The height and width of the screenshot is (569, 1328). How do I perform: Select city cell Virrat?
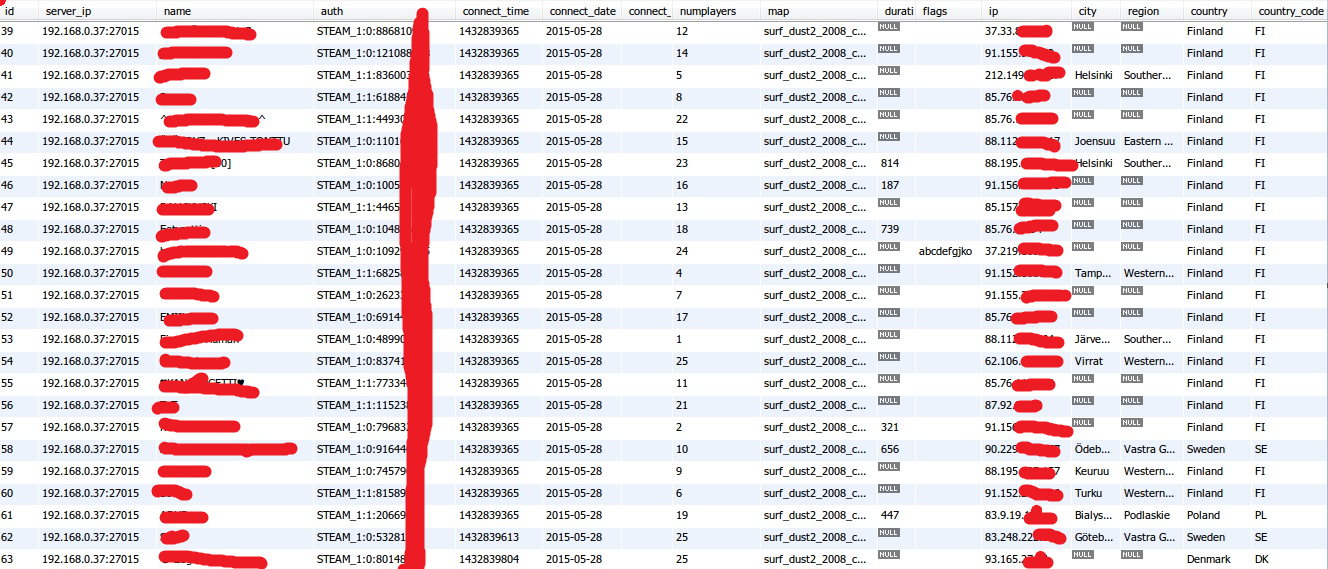click(1089, 361)
